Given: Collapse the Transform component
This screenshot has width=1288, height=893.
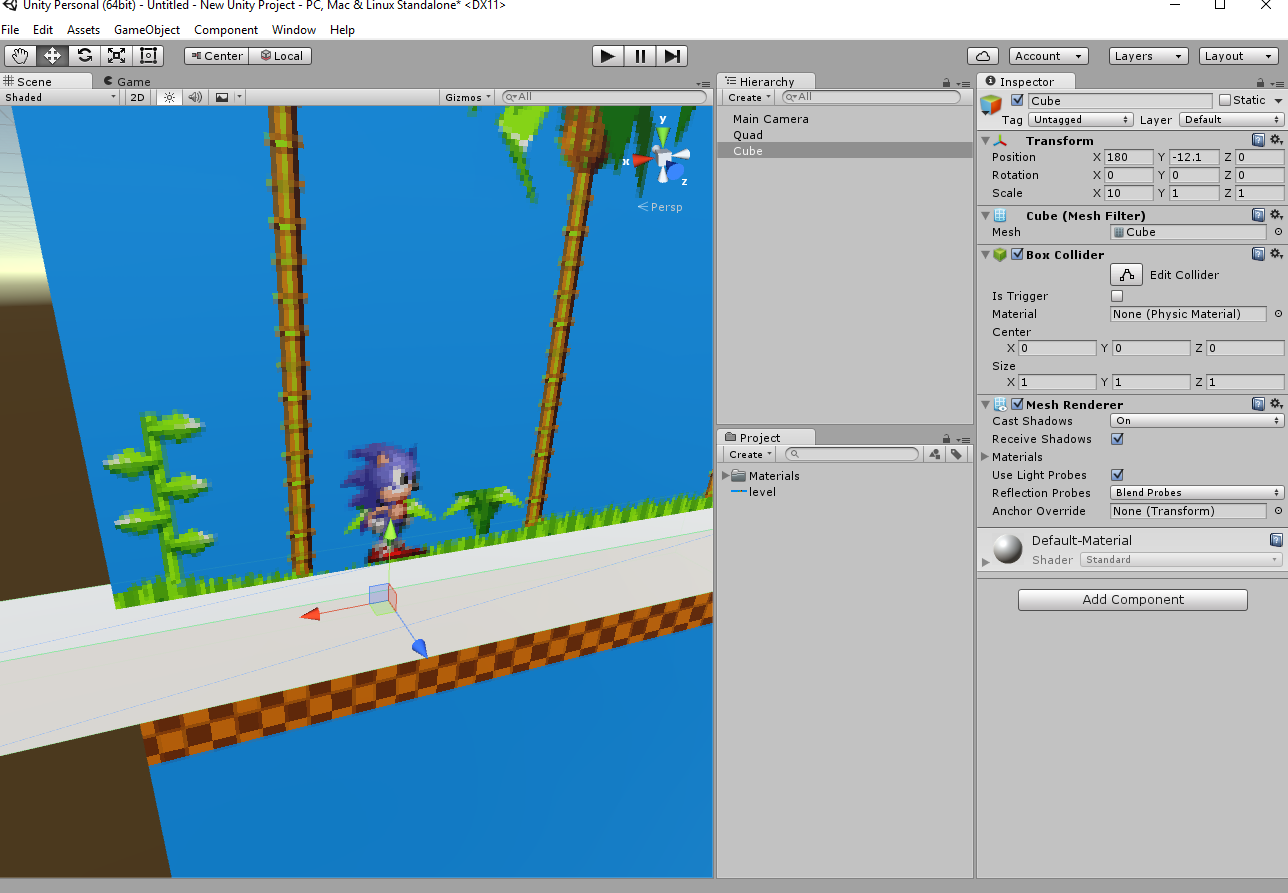Looking at the screenshot, I should (x=985, y=141).
